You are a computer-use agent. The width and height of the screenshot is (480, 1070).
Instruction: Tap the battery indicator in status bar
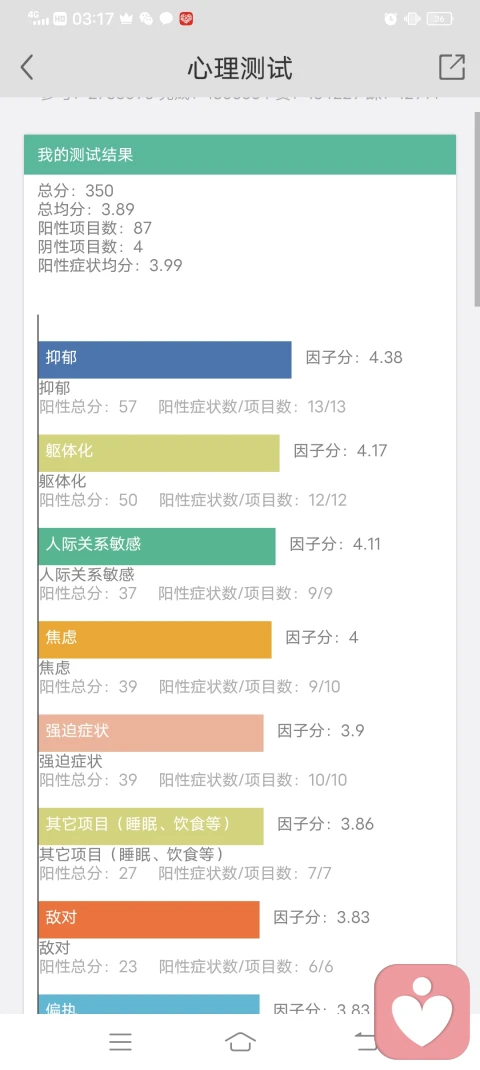[440, 19]
